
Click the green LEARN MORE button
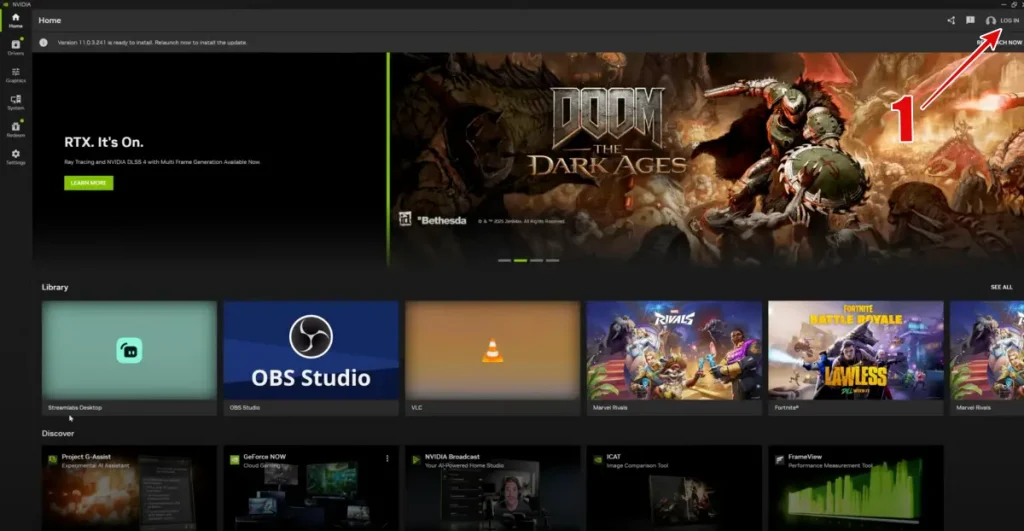[88, 183]
